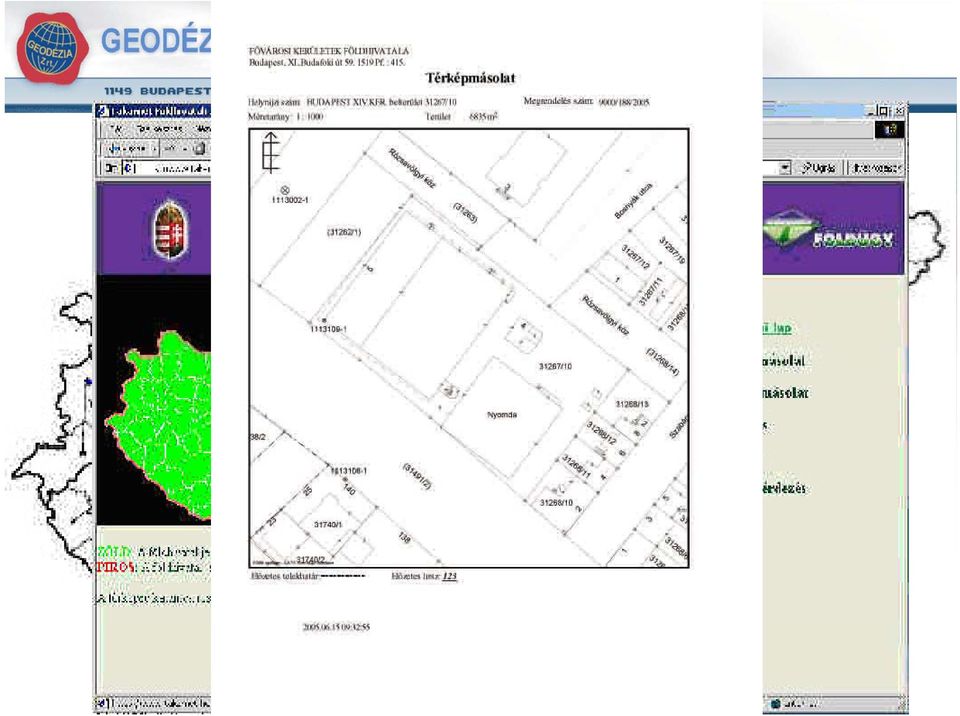Open the 'érdezés' menu link

coord(784,488)
